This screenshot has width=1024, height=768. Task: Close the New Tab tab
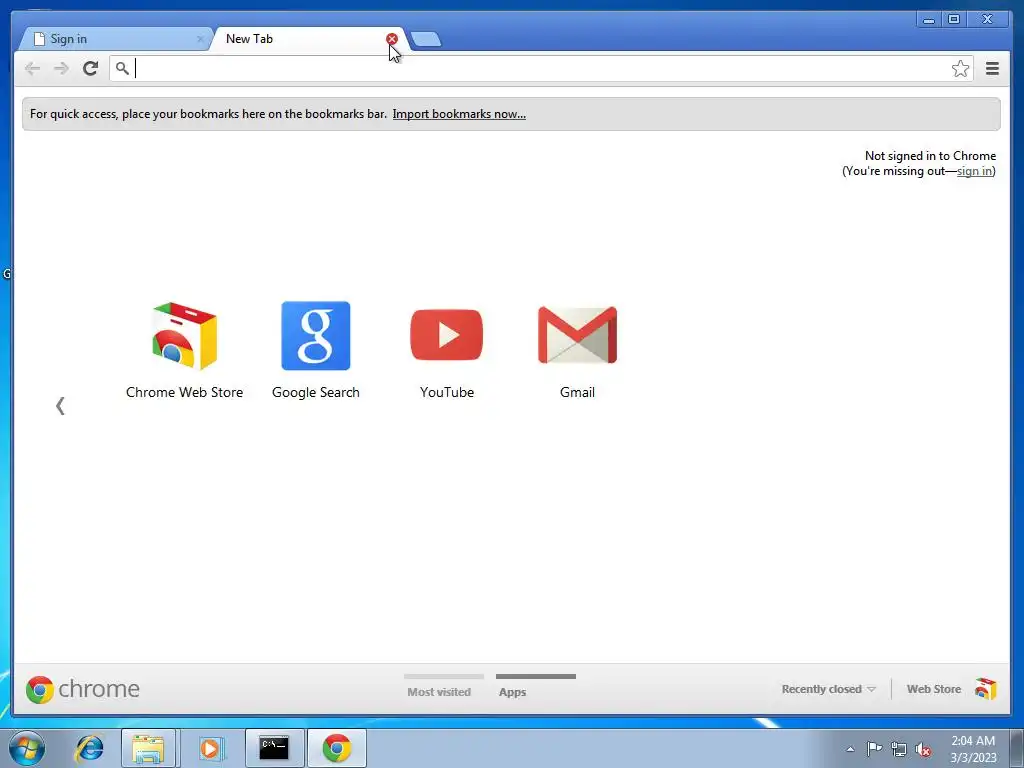(392, 39)
